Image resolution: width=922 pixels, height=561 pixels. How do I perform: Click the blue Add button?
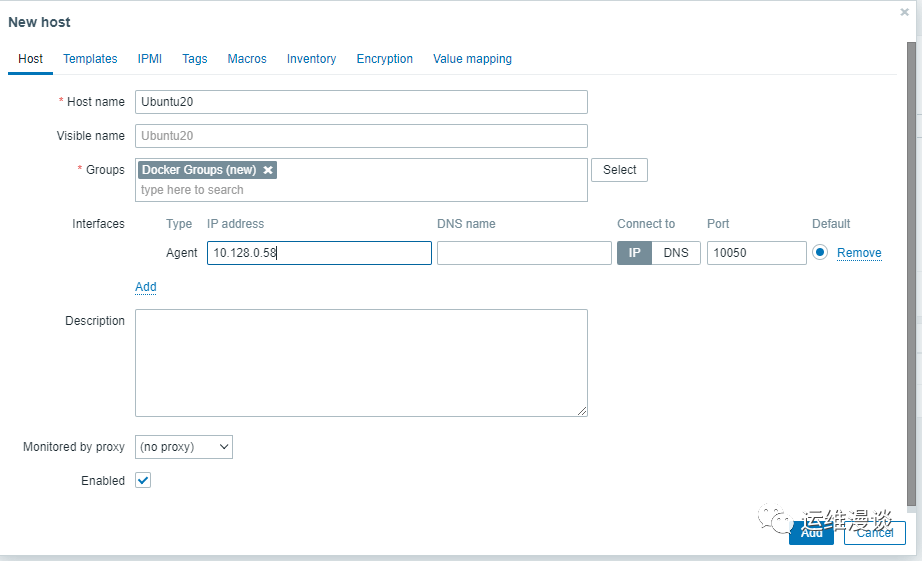tap(811, 533)
